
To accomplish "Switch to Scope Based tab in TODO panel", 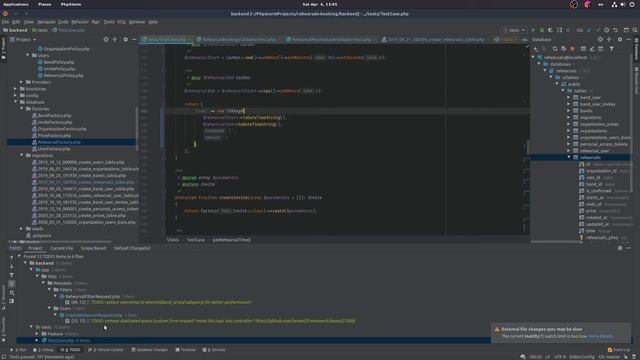I will point(93,248).
